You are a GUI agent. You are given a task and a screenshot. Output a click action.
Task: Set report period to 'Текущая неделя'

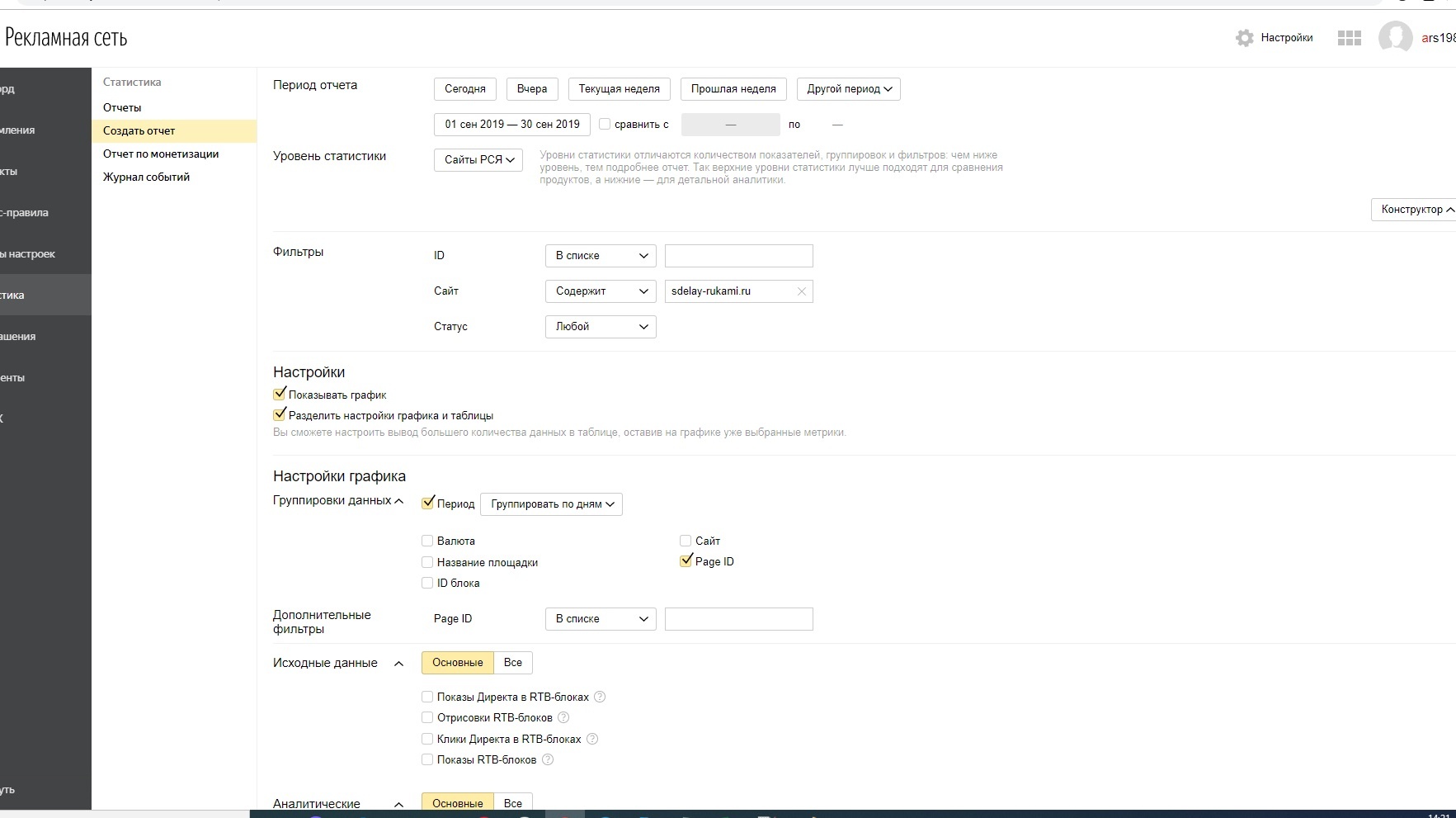[620, 89]
